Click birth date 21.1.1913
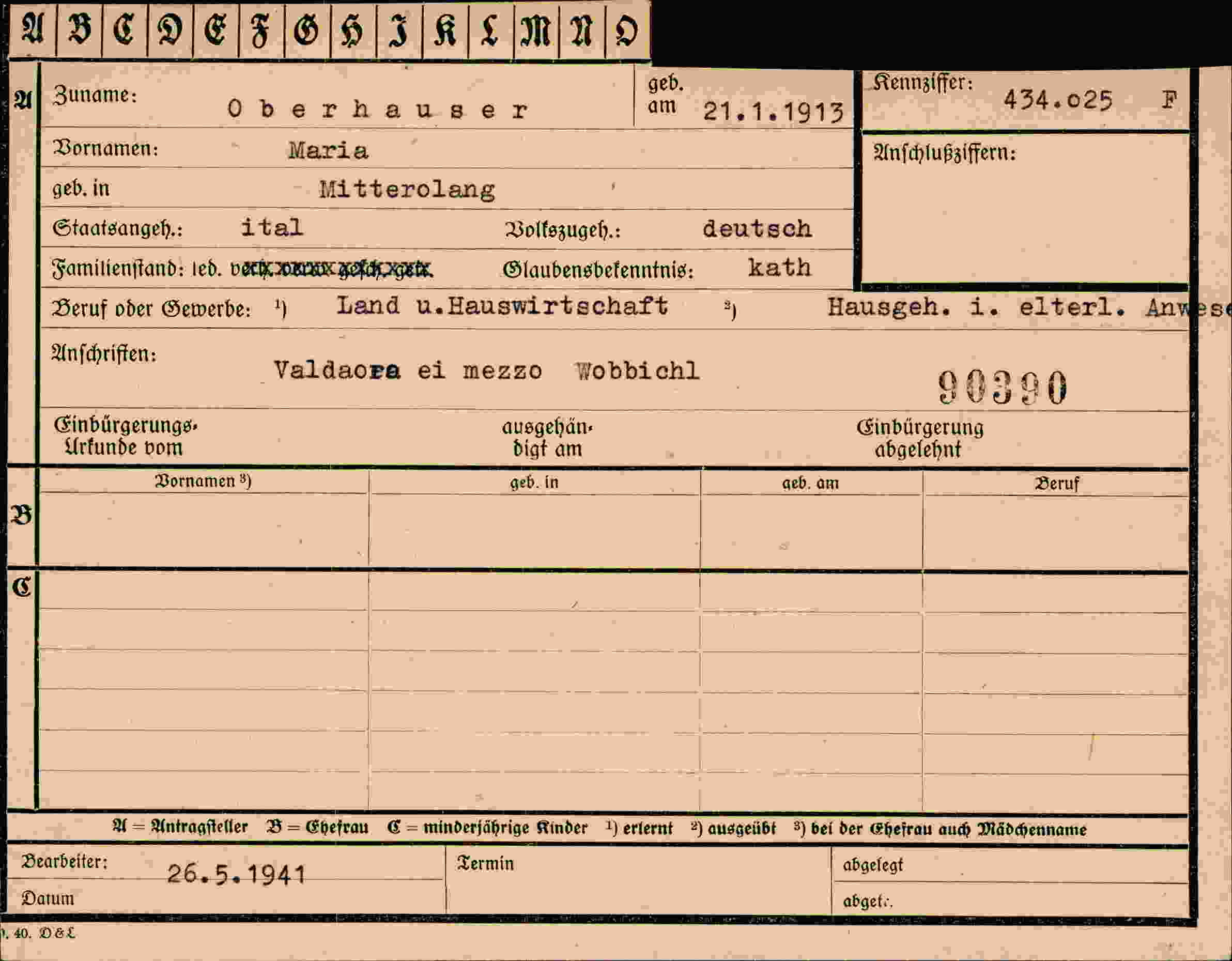Viewport: 1232px width, 961px height. click(774, 112)
